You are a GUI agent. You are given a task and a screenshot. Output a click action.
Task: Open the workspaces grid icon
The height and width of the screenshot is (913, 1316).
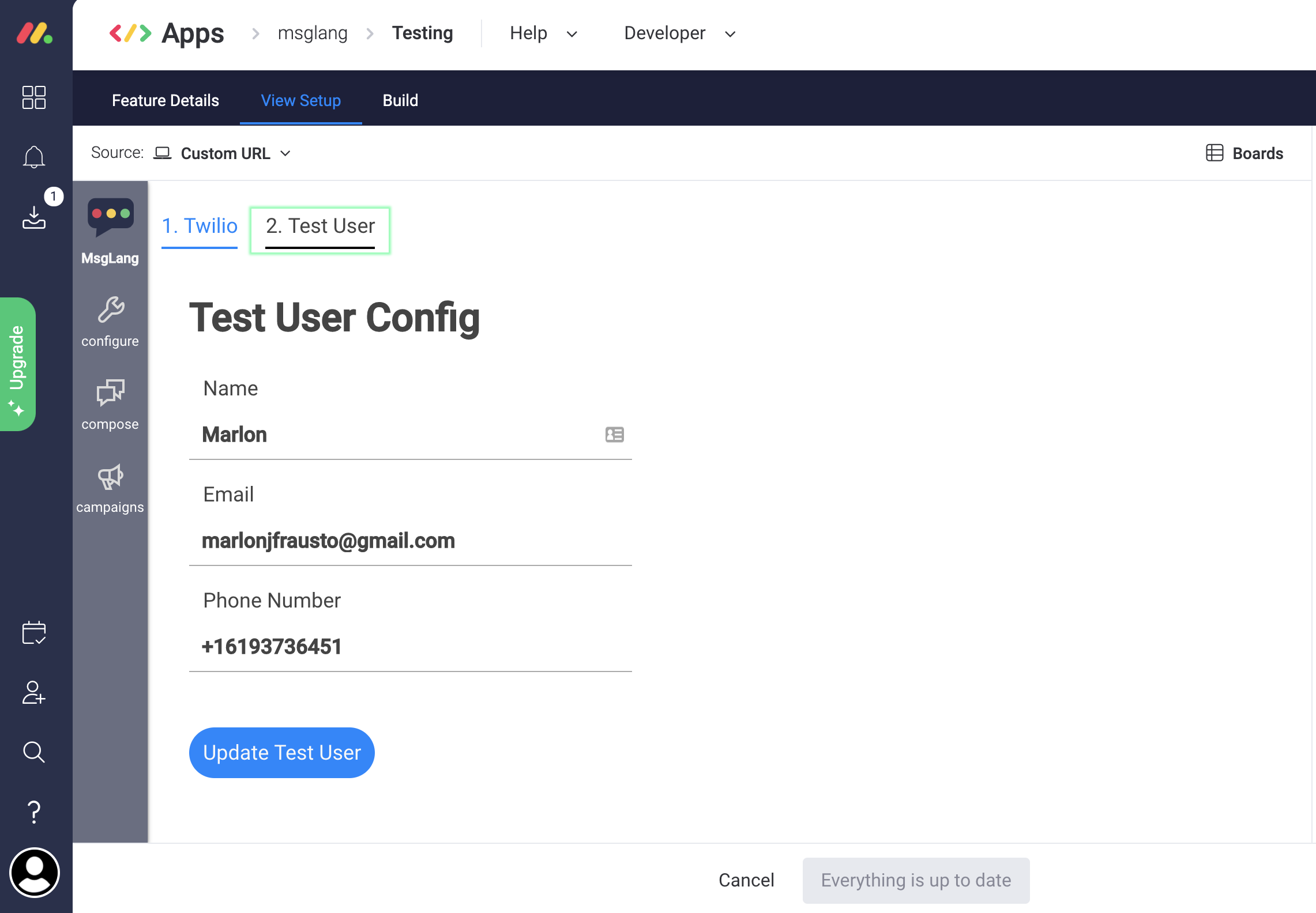[x=34, y=97]
